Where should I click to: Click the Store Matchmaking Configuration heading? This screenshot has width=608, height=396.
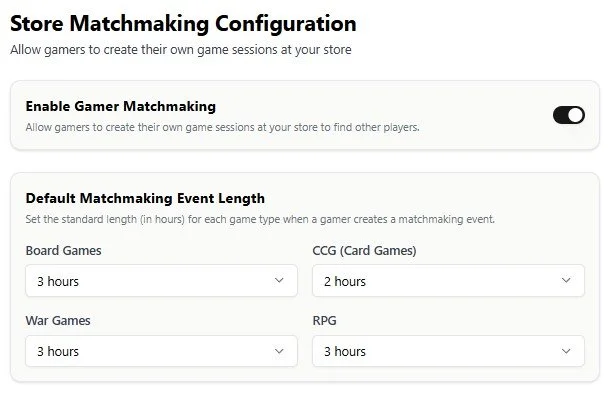183,24
